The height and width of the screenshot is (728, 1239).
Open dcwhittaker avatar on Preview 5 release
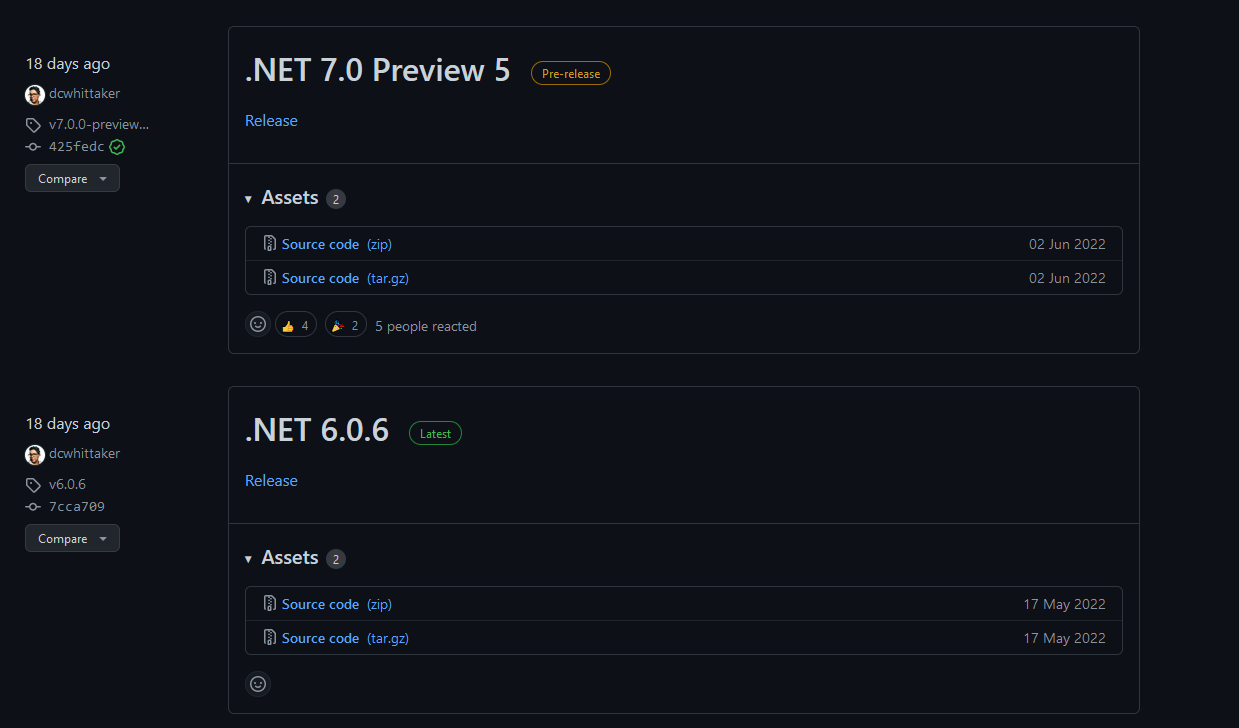[35, 95]
